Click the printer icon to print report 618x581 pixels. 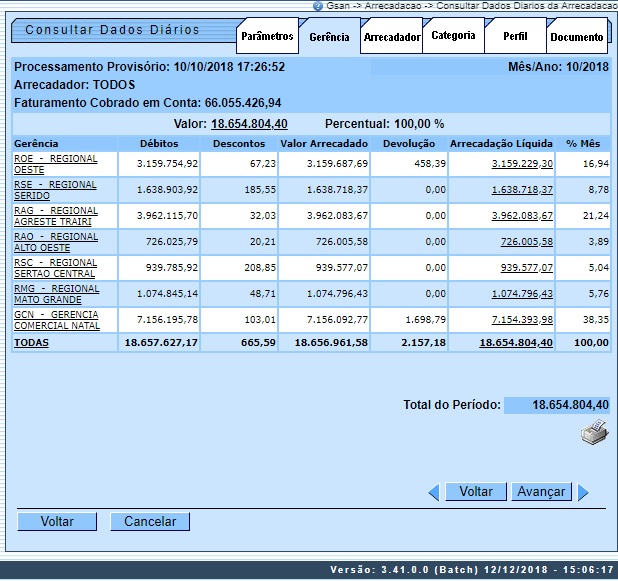pos(594,433)
